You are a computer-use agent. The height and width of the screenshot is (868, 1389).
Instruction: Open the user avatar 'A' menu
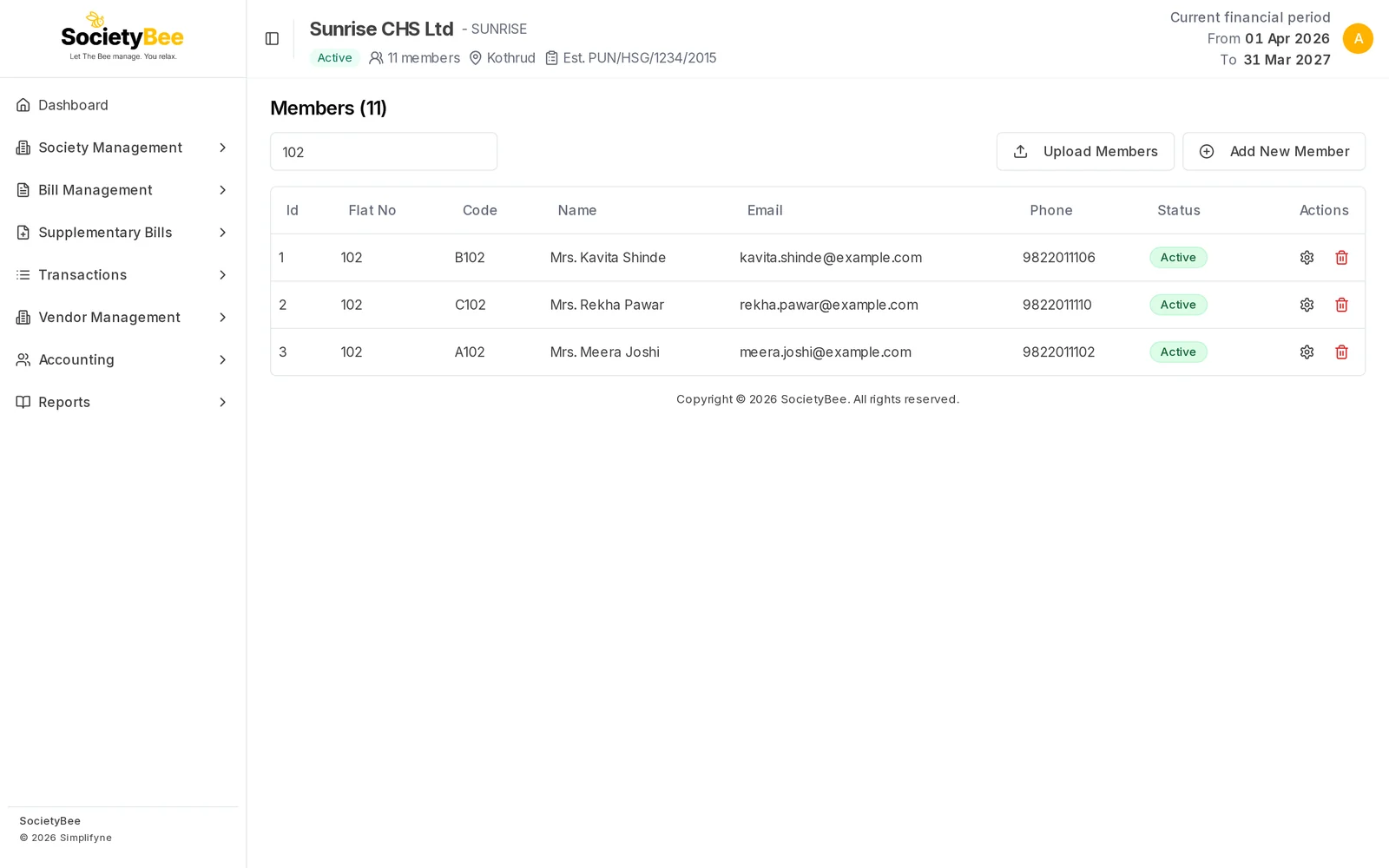click(x=1358, y=38)
